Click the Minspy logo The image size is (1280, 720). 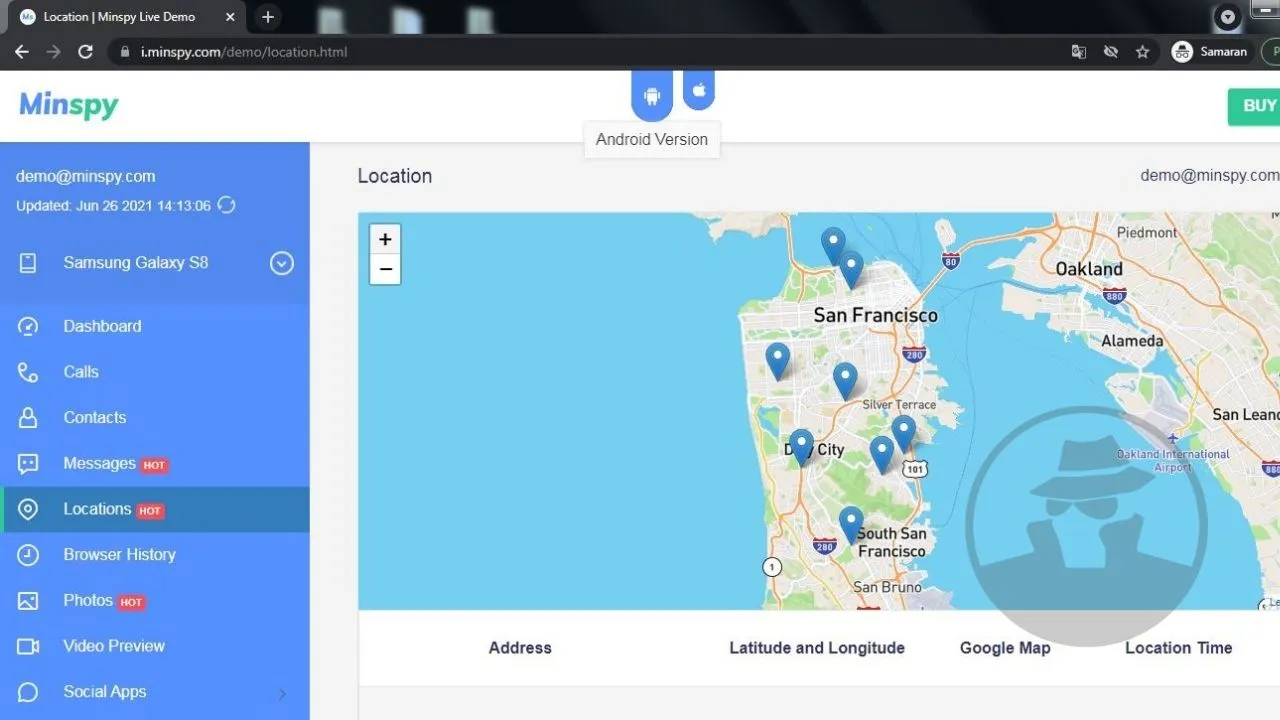(x=69, y=104)
